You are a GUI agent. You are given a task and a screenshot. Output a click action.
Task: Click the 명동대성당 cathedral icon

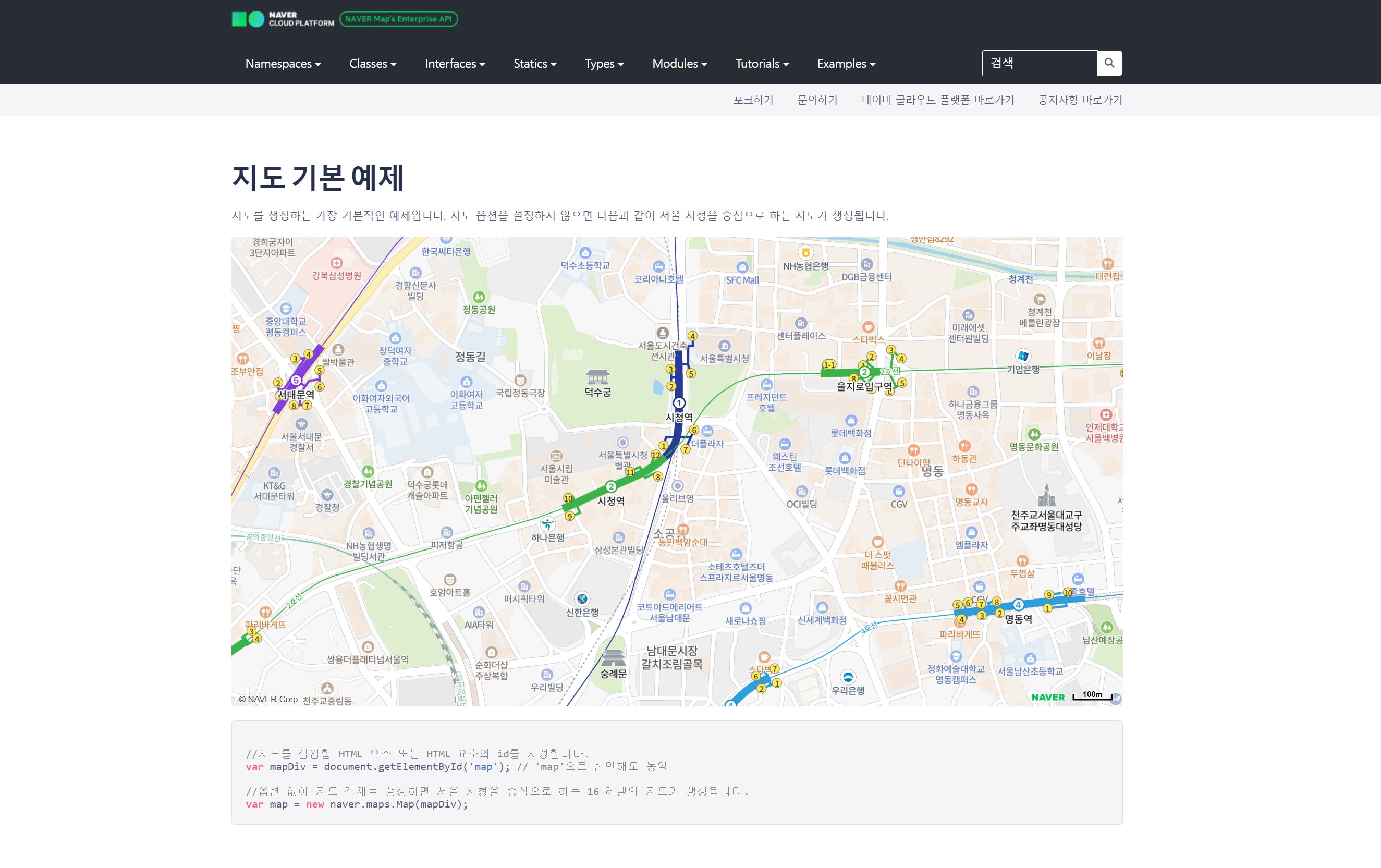pos(1047,496)
